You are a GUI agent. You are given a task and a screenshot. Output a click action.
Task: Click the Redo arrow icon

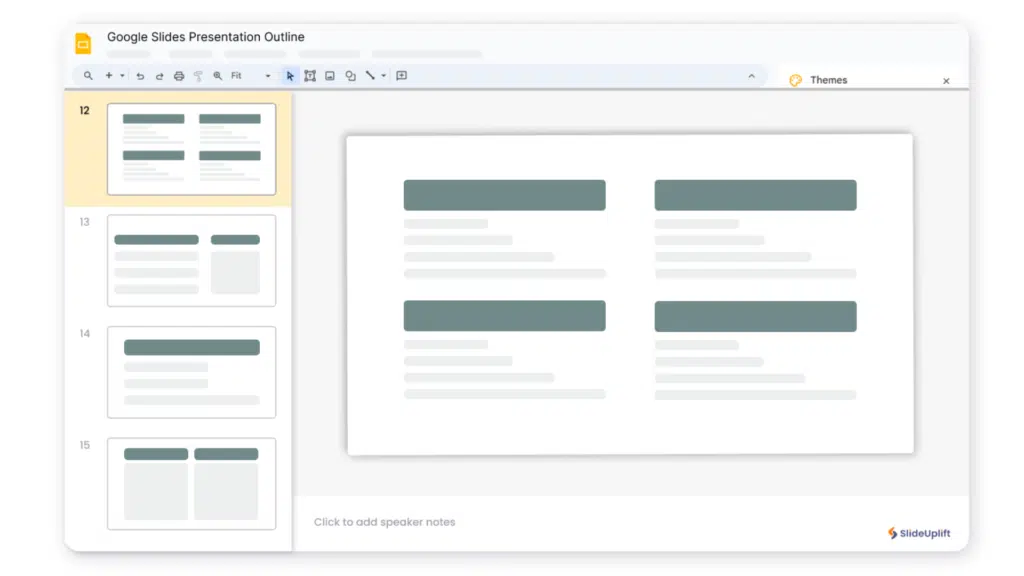[x=159, y=76]
